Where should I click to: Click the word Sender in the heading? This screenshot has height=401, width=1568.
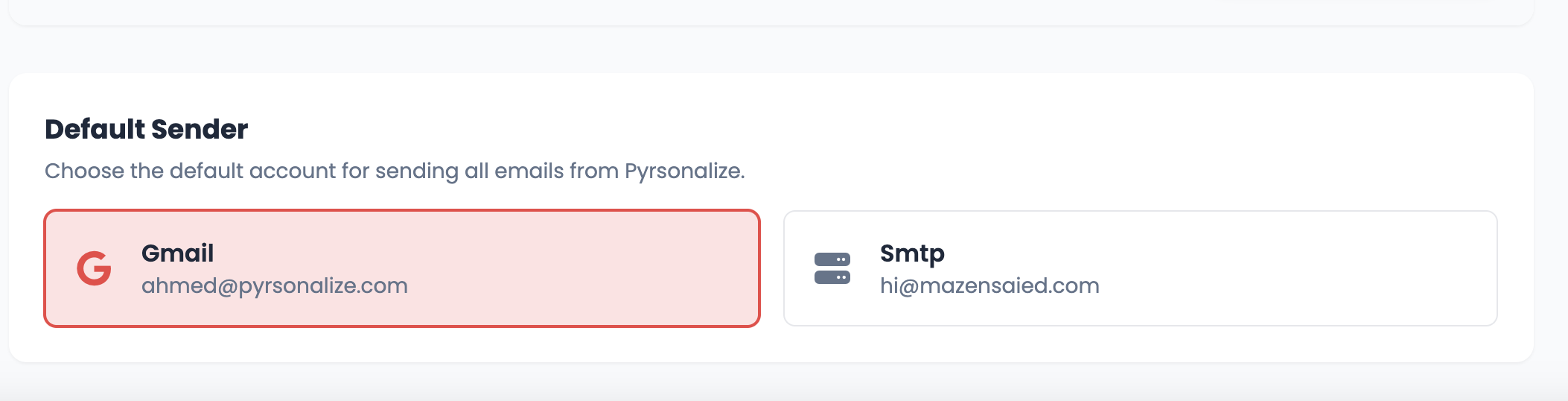click(x=210, y=130)
